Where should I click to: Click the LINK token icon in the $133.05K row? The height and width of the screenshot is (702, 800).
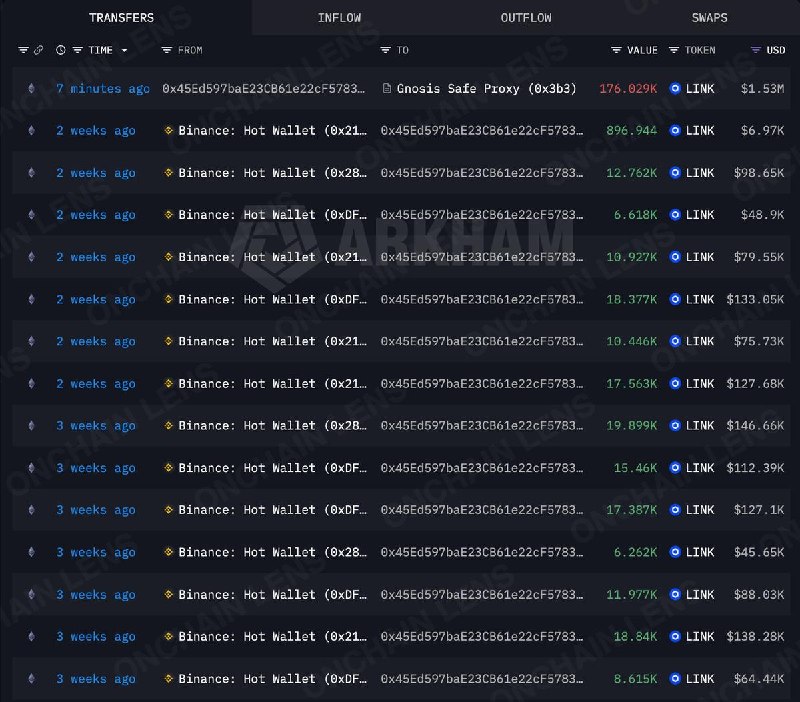675,299
